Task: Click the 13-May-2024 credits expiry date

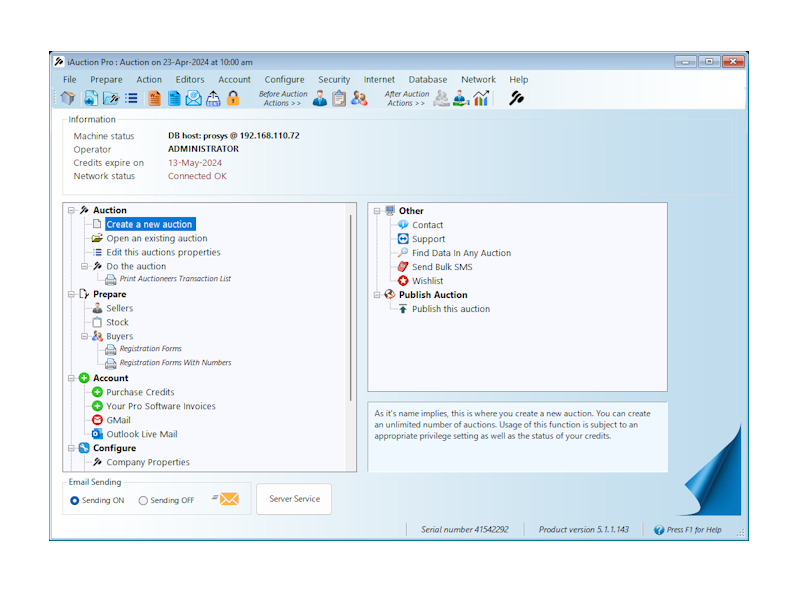Action: (x=195, y=163)
